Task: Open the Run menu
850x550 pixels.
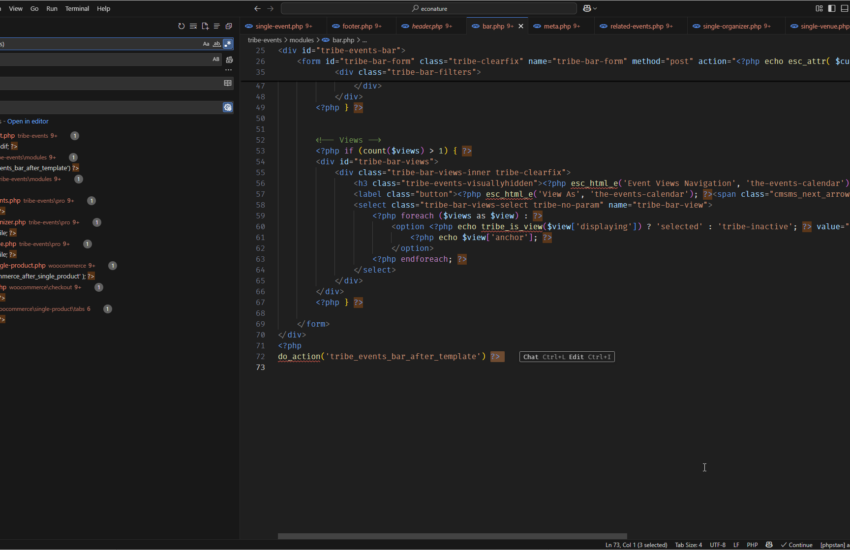Action: (51, 9)
